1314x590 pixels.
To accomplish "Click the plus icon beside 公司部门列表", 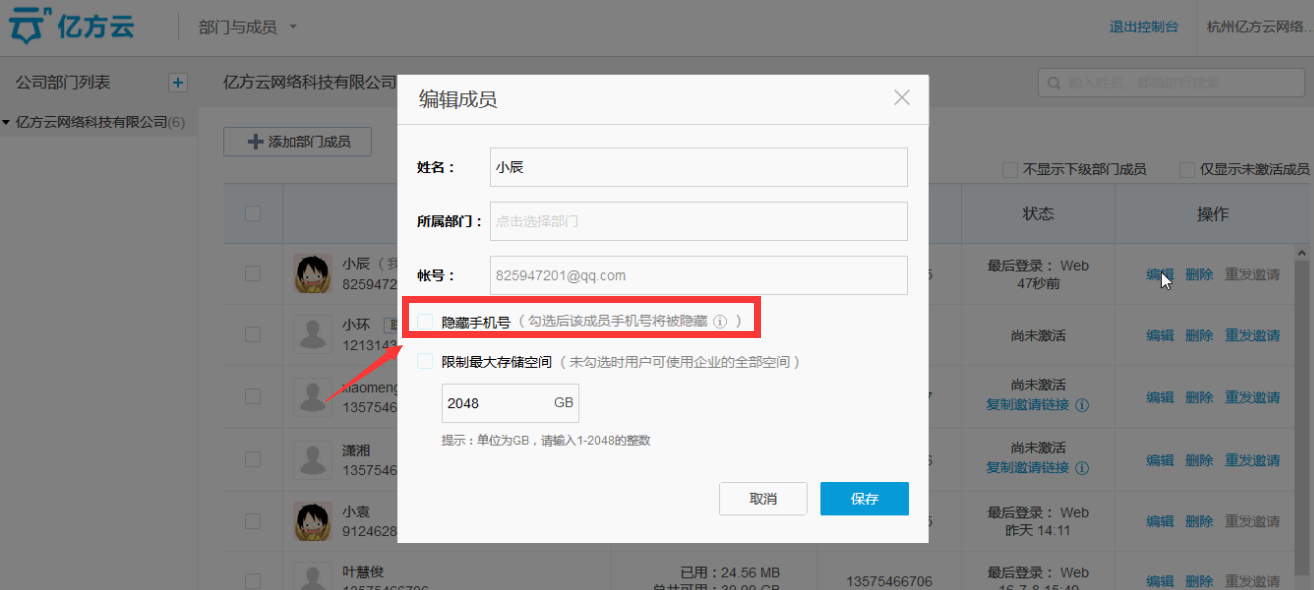I will click(x=177, y=83).
